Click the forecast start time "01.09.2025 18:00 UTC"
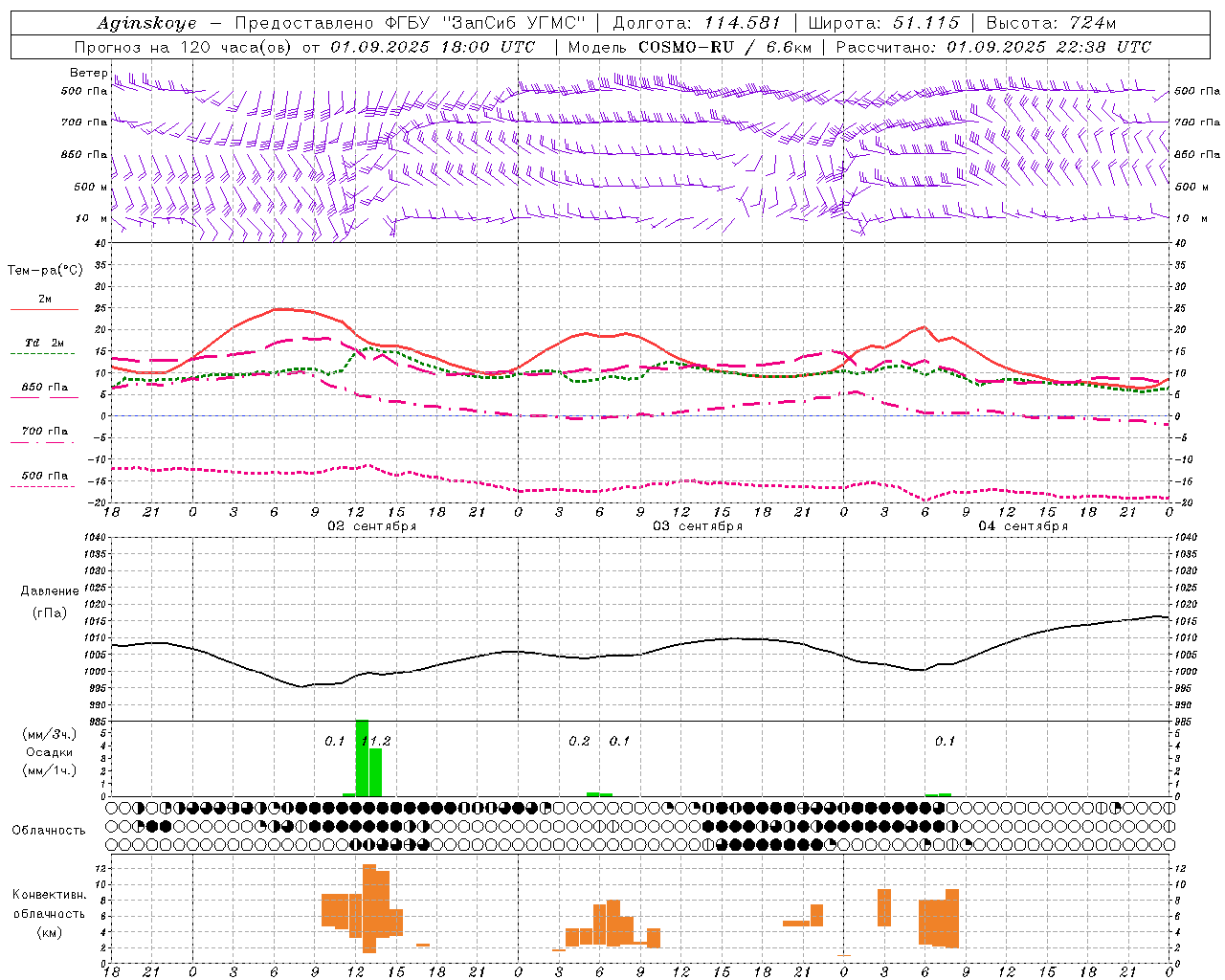The height and width of the screenshot is (980, 1225). click(433, 47)
